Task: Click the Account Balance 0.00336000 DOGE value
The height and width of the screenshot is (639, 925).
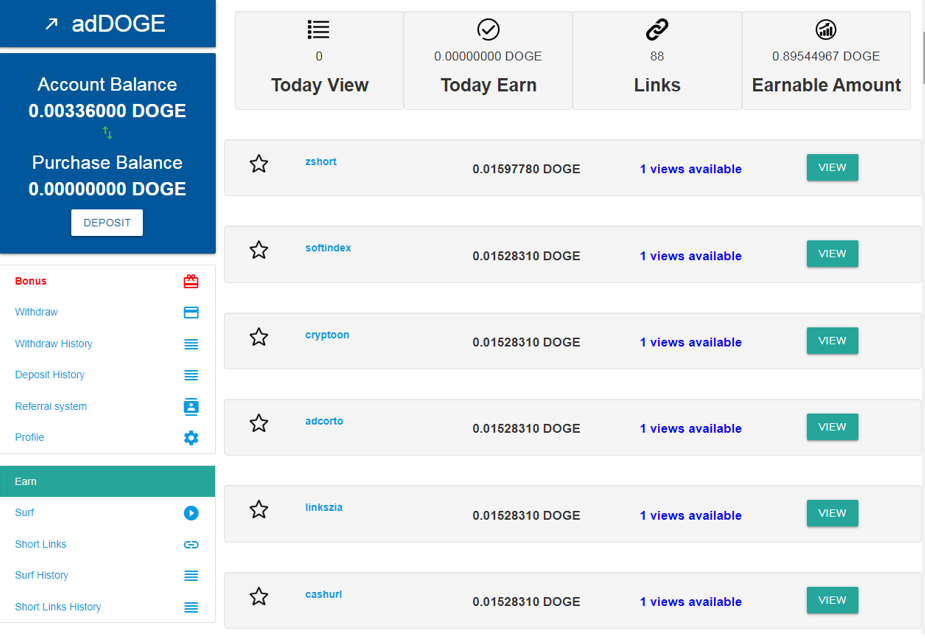Action: (107, 111)
